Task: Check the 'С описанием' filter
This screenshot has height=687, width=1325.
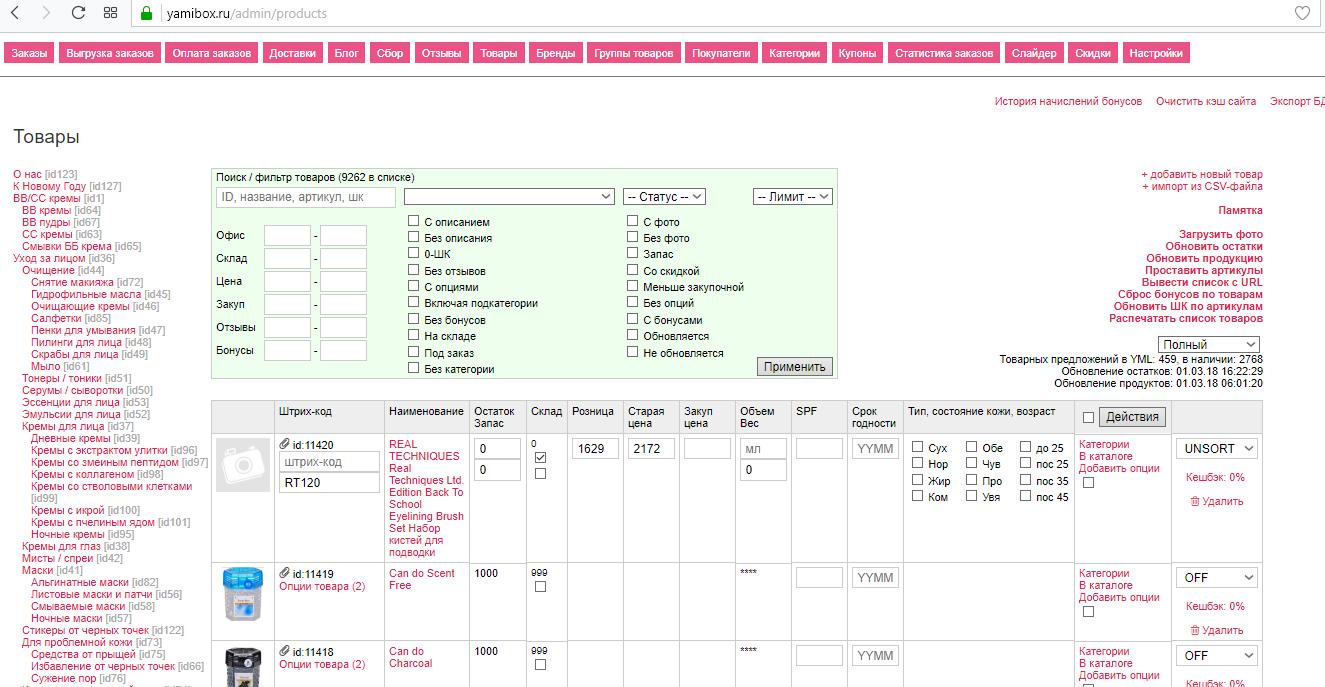Action: tap(414, 221)
